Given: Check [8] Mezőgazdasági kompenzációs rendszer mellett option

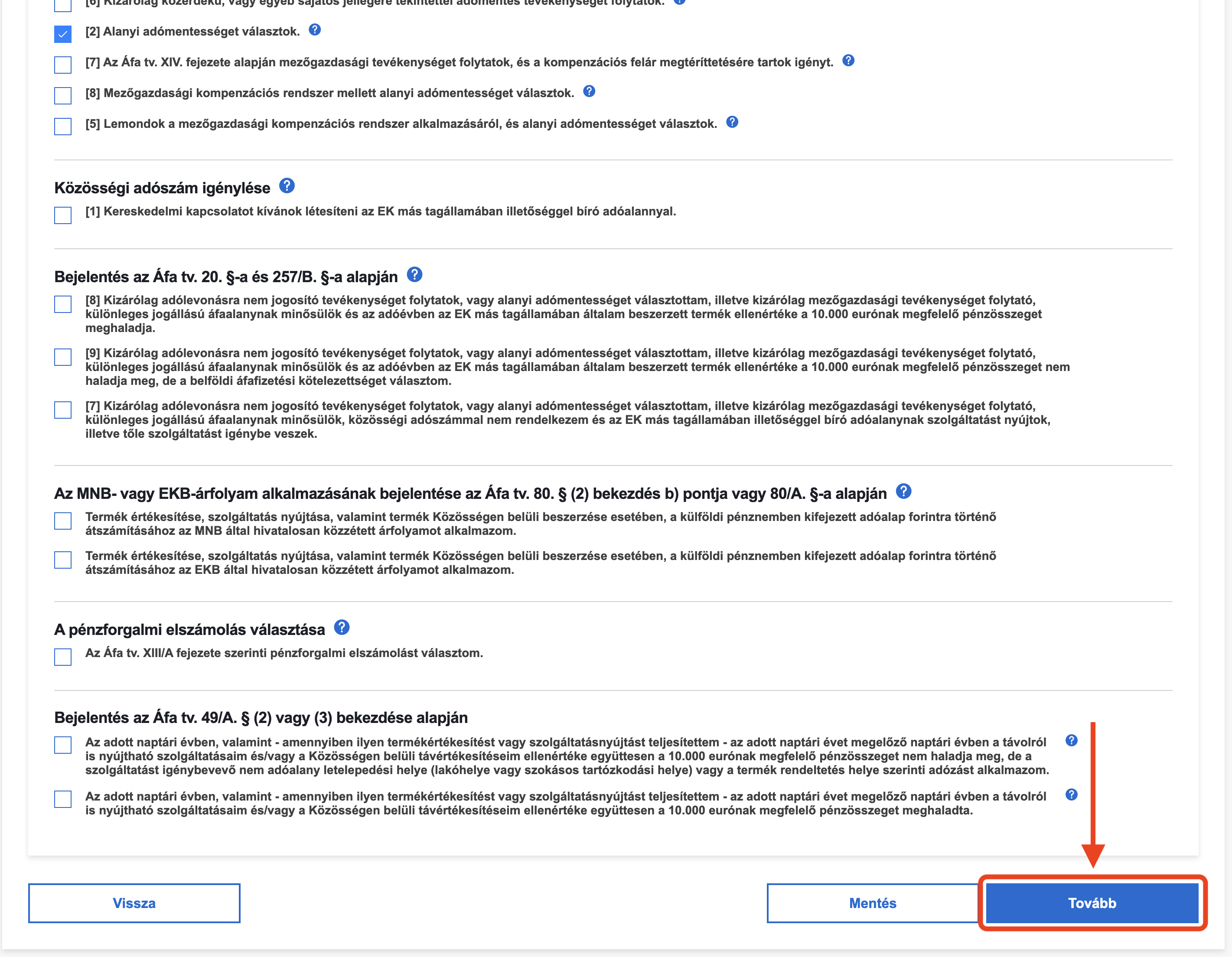Looking at the screenshot, I should 62,96.
